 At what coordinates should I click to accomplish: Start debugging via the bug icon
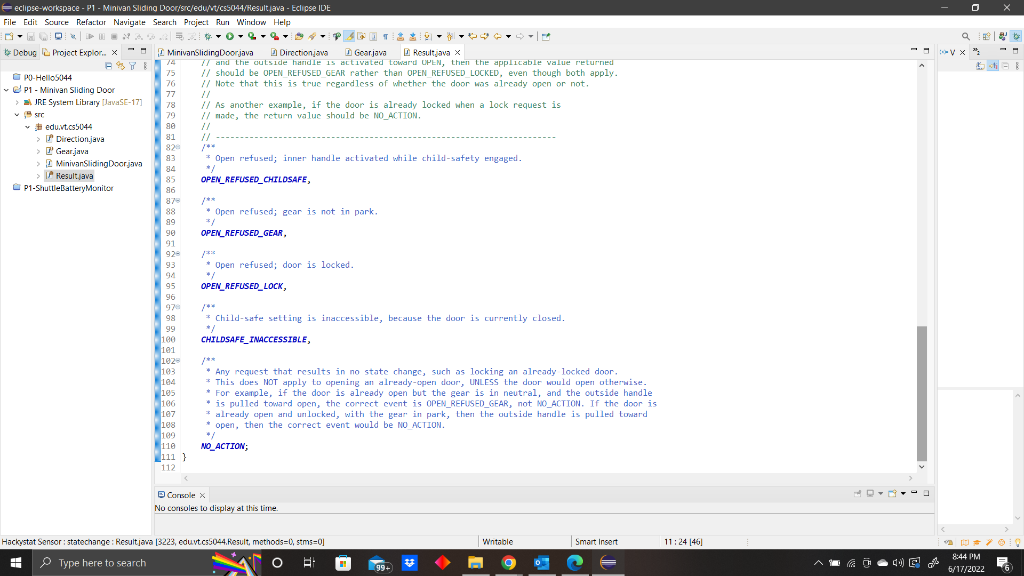pyautogui.click(x=208, y=35)
